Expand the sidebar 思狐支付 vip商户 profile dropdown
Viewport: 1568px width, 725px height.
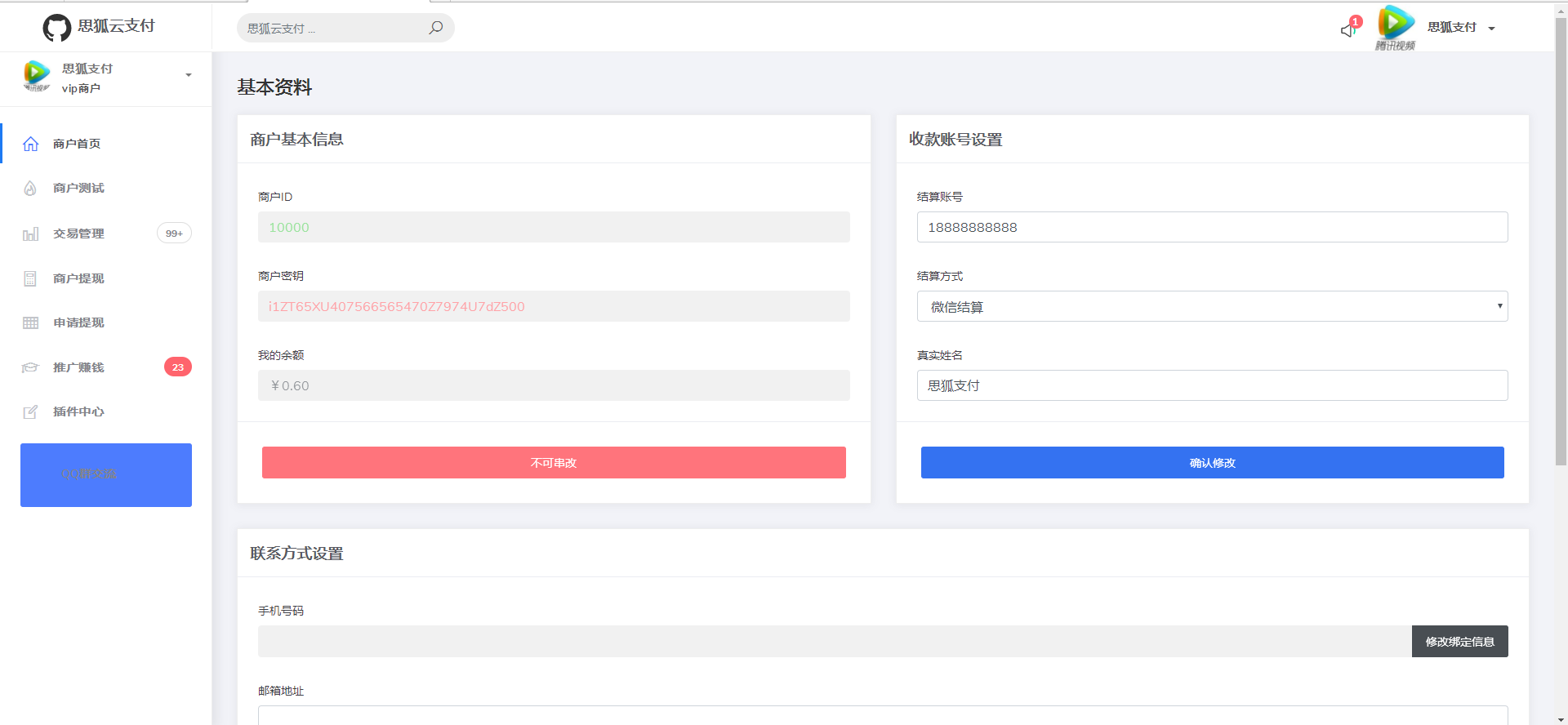[189, 75]
